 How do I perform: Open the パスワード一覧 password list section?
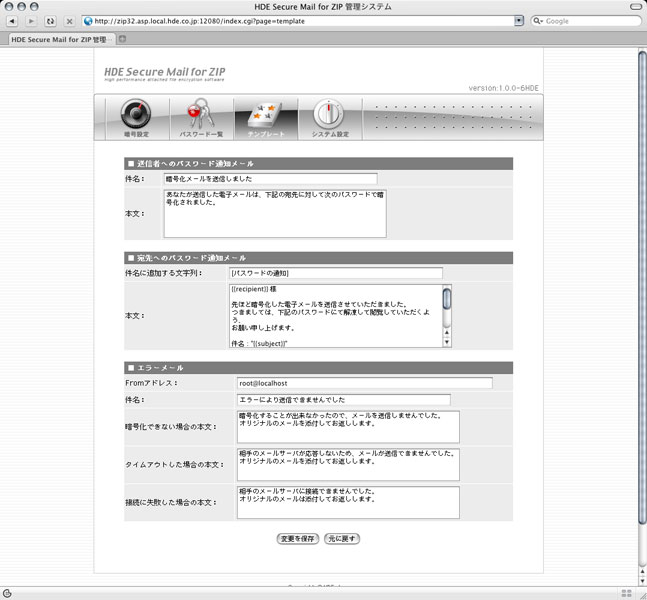tap(201, 118)
